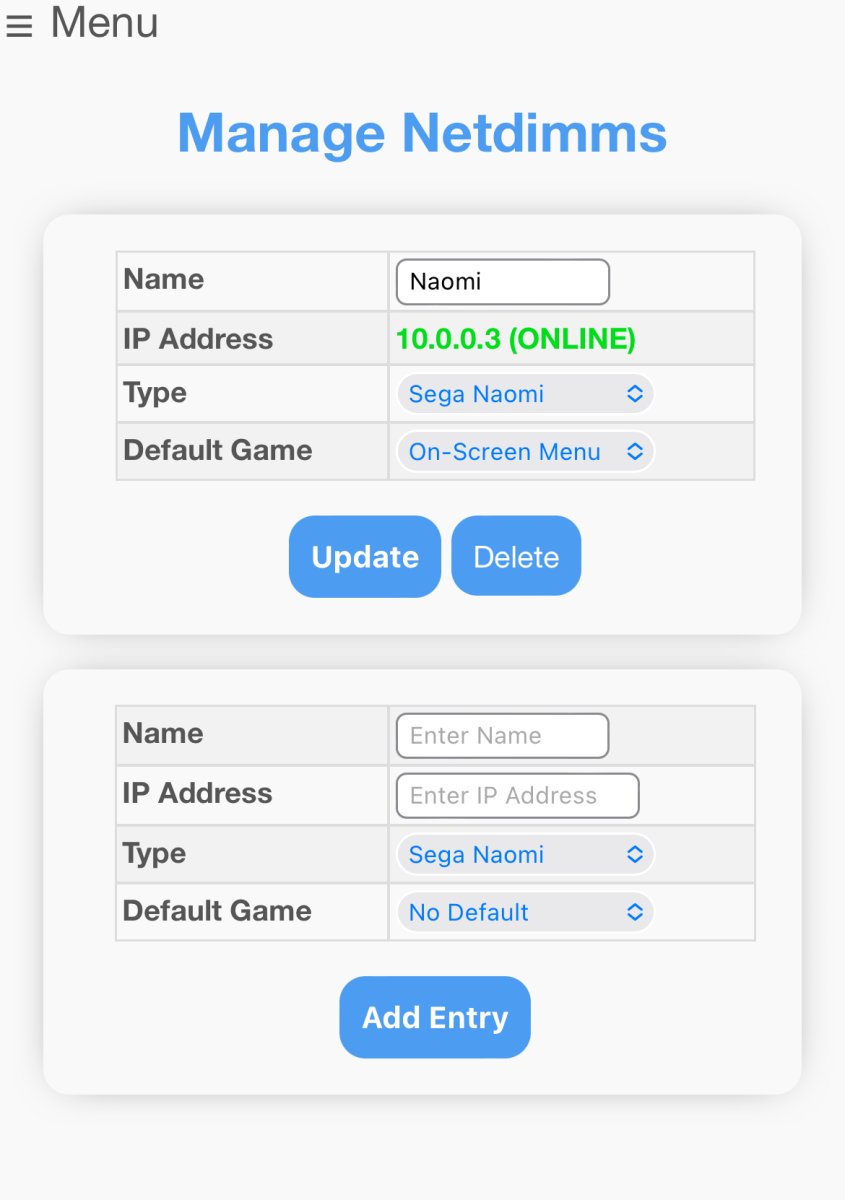Click the Manage Netdimms heading
The height and width of the screenshot is (1200, 845).
(422, 133)
